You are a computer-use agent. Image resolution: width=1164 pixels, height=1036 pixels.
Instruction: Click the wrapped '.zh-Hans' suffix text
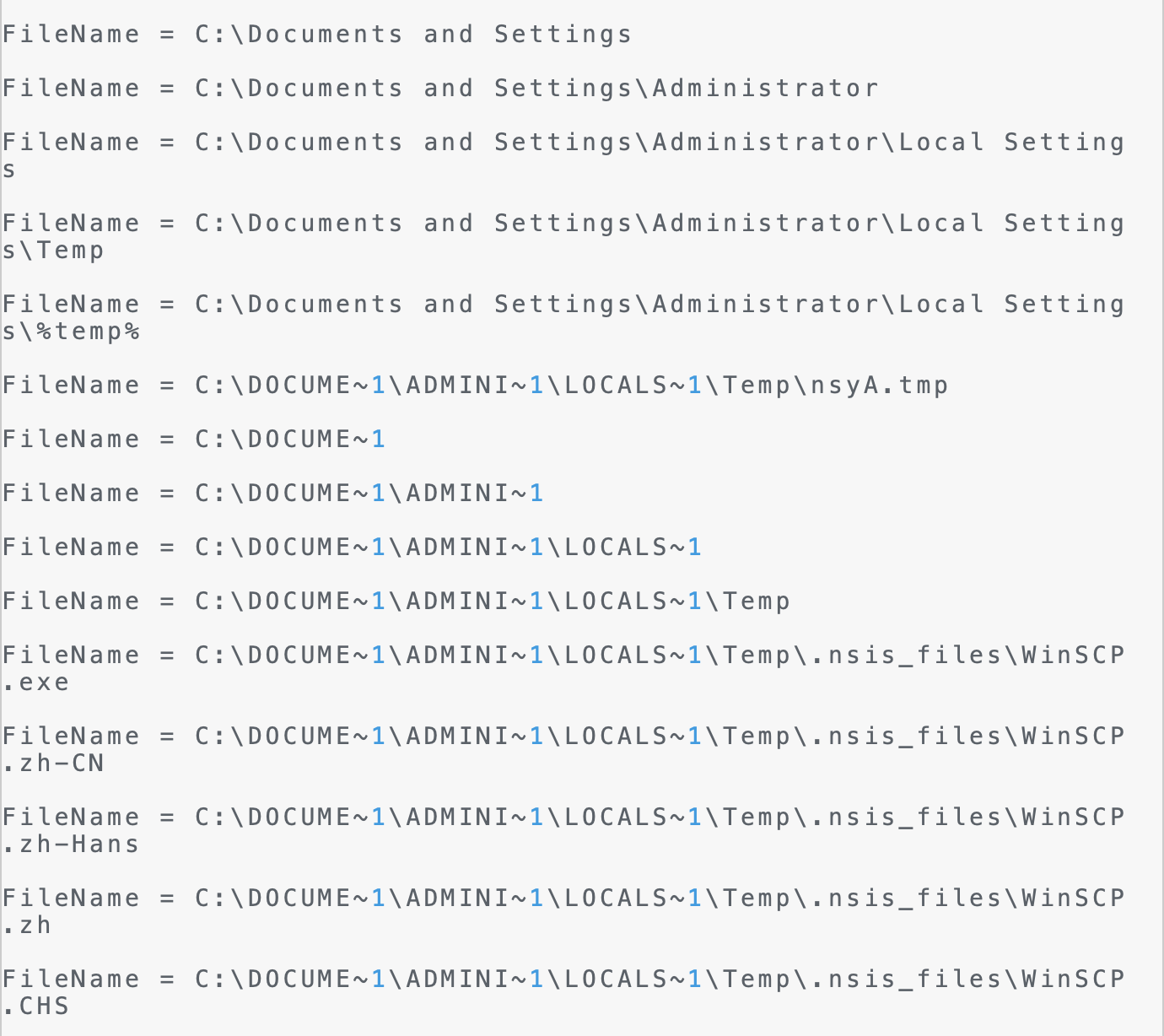click(71, 844)
